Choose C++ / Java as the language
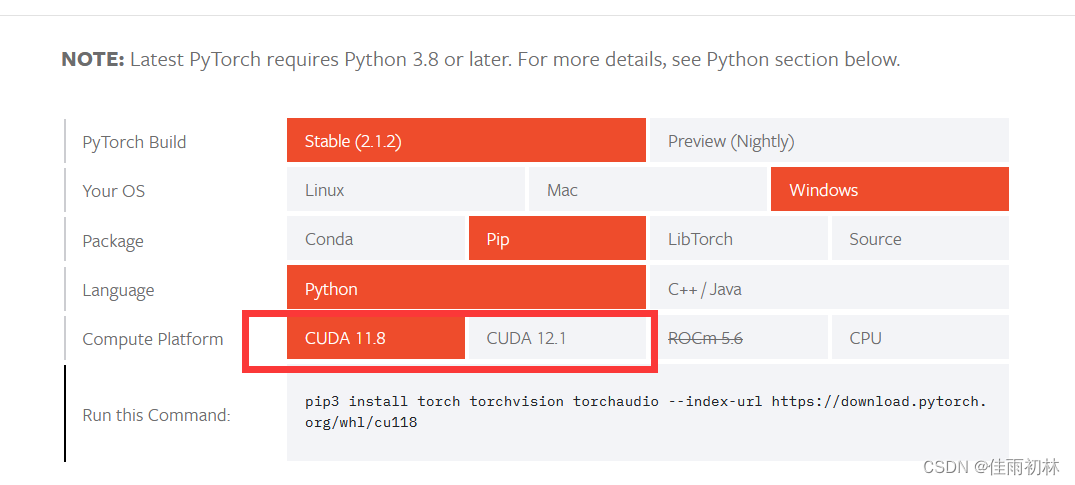The width and height of the screenshot is (1075, 485). pyautogui.click(x=830, y=288)
